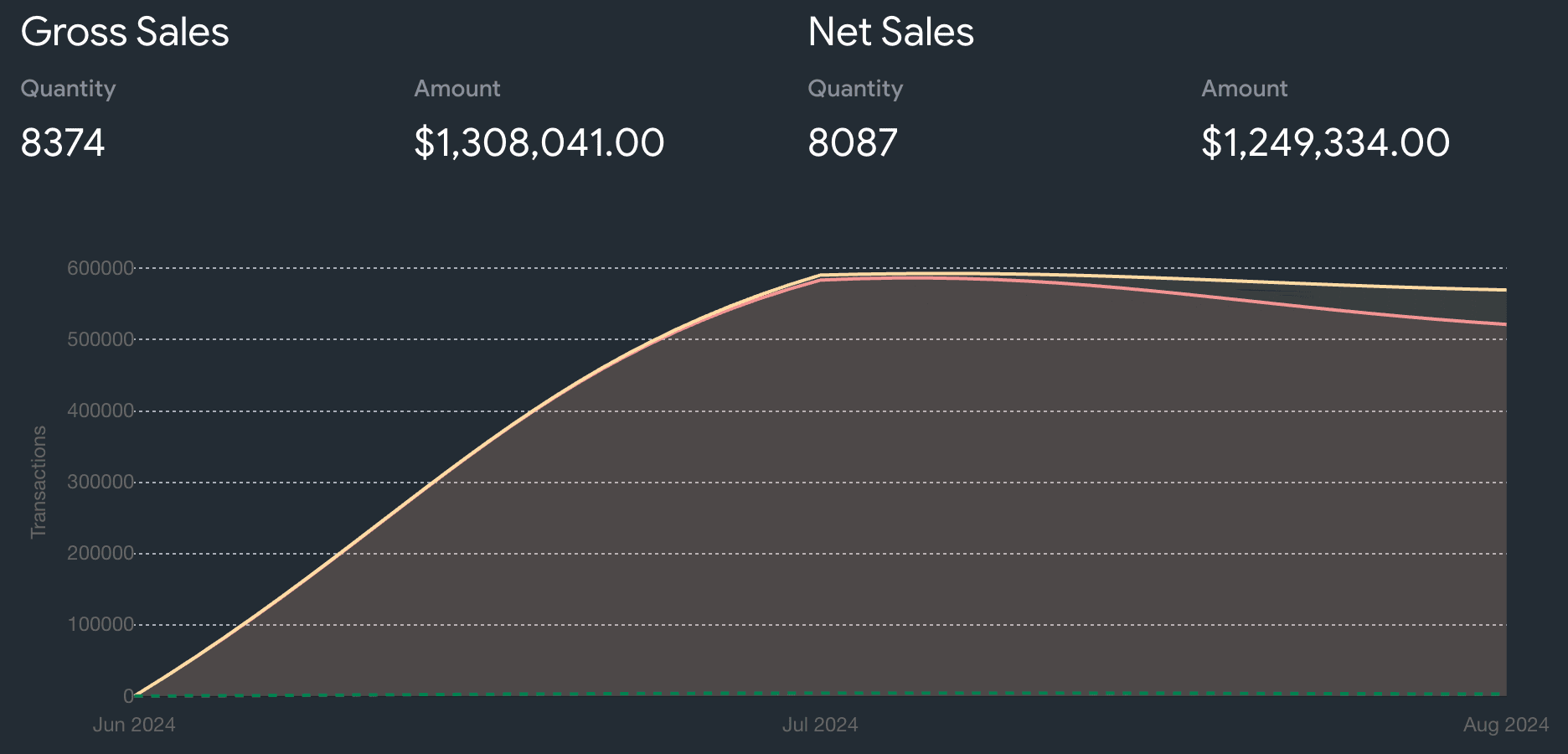
Task: Select the Gross Sales amount $1,308,041.00
Action: (539, 142)
